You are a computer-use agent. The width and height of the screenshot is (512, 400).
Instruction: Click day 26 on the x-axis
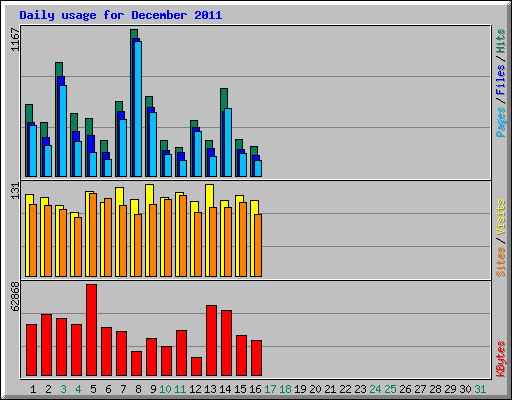[405, 389]
